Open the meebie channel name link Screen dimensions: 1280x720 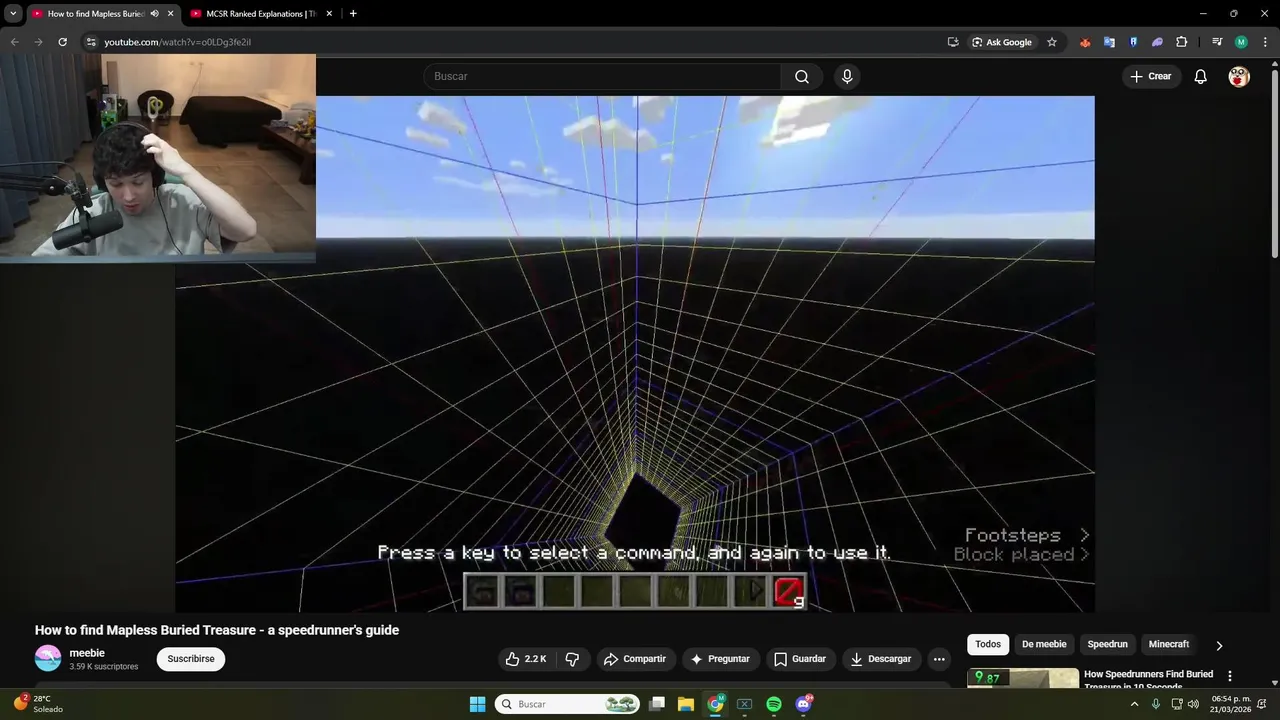point(87,653)
